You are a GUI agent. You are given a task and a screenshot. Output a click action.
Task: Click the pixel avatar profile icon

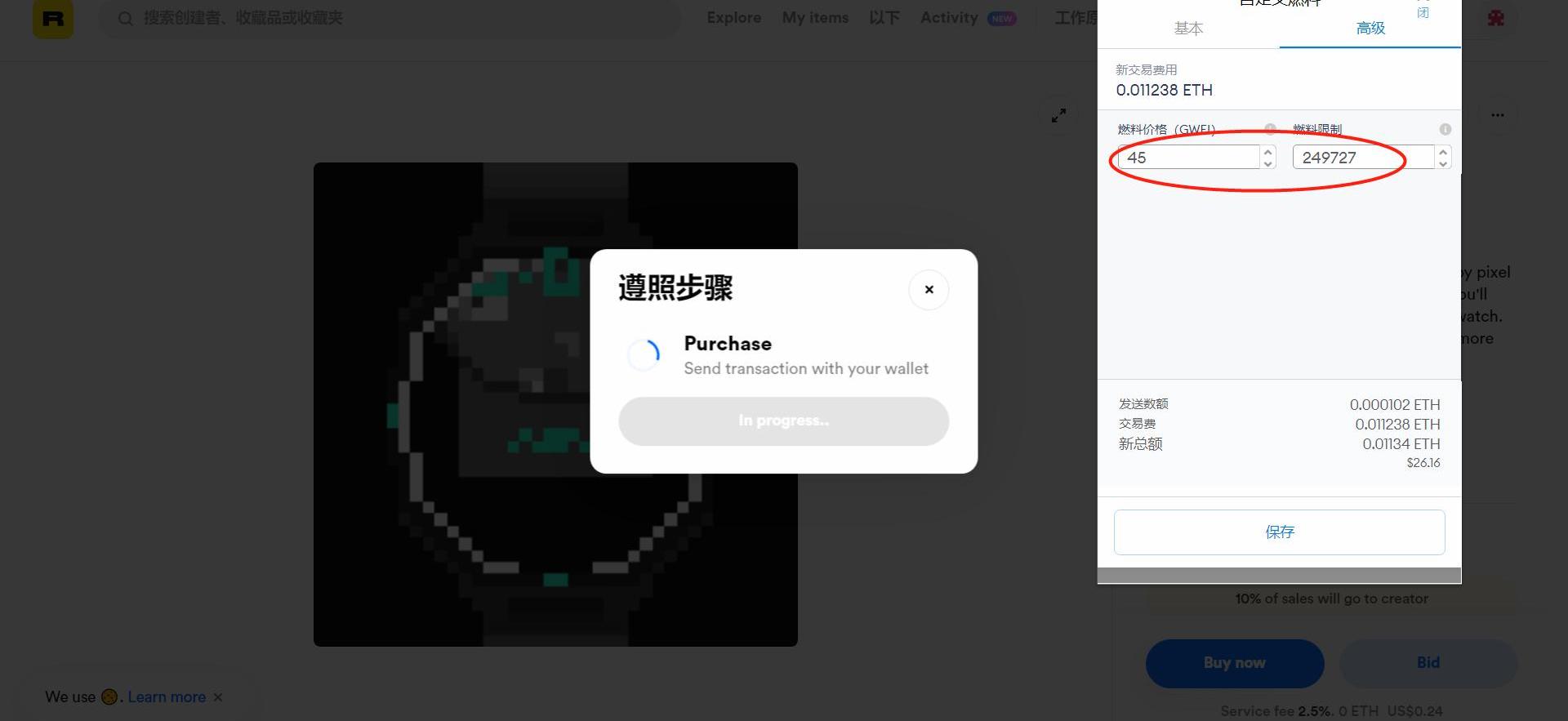tap(1495, 18)
